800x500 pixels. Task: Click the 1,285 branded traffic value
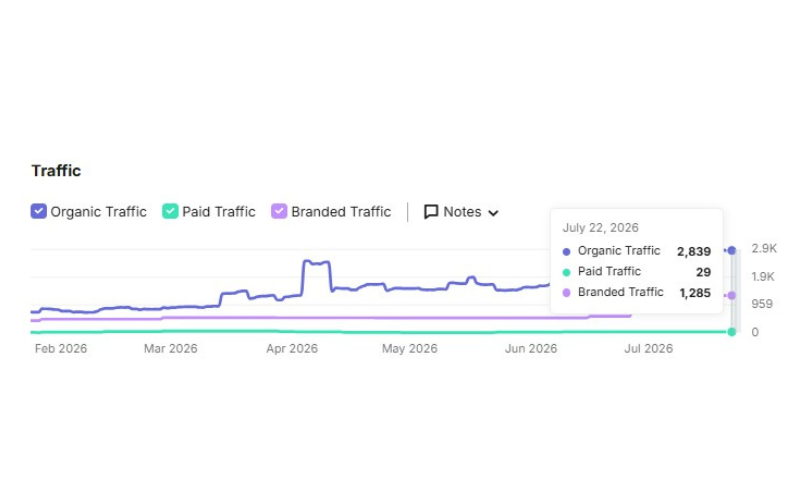coord(695,293)
